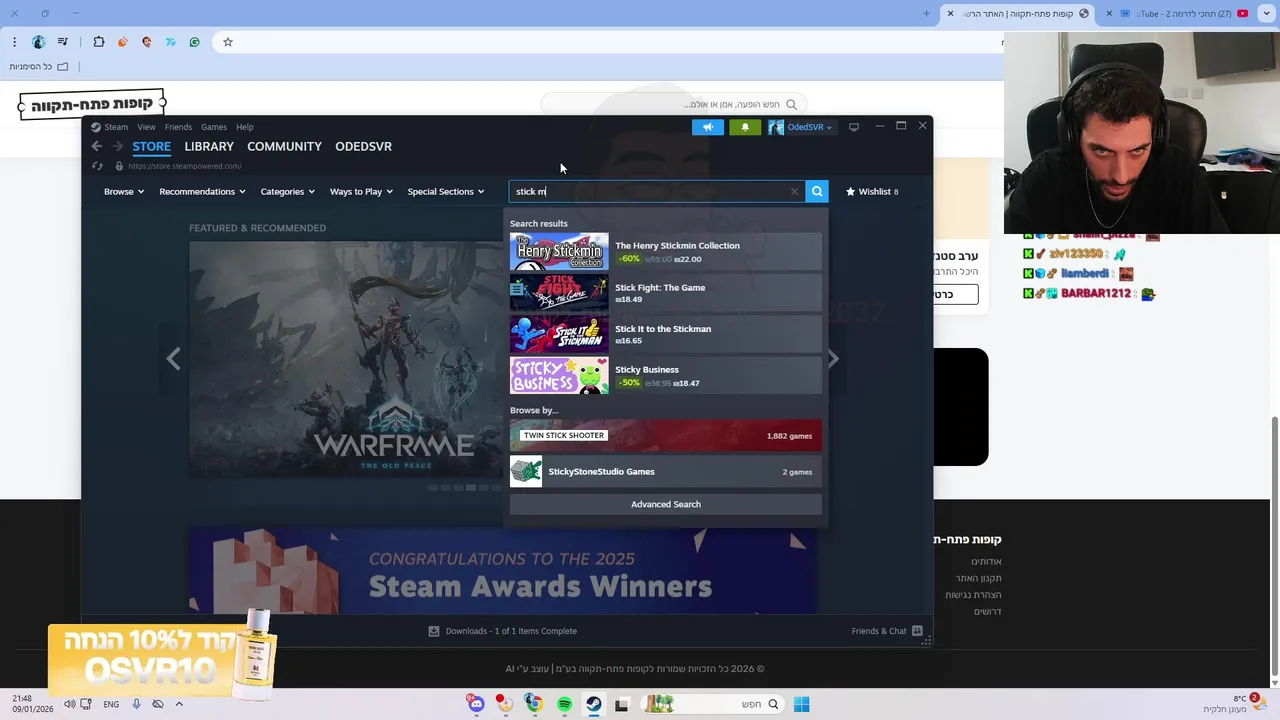The image size is (1280, 720).
Task: Clear the Steam search box text
Action: [x=794, y=191]
